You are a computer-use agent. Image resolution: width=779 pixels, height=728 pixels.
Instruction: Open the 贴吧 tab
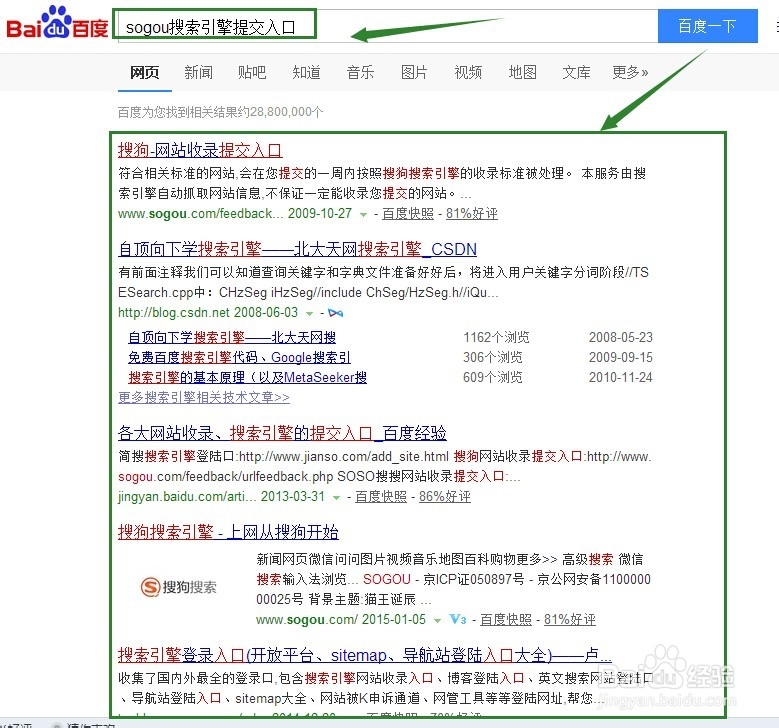coord(252,73)
